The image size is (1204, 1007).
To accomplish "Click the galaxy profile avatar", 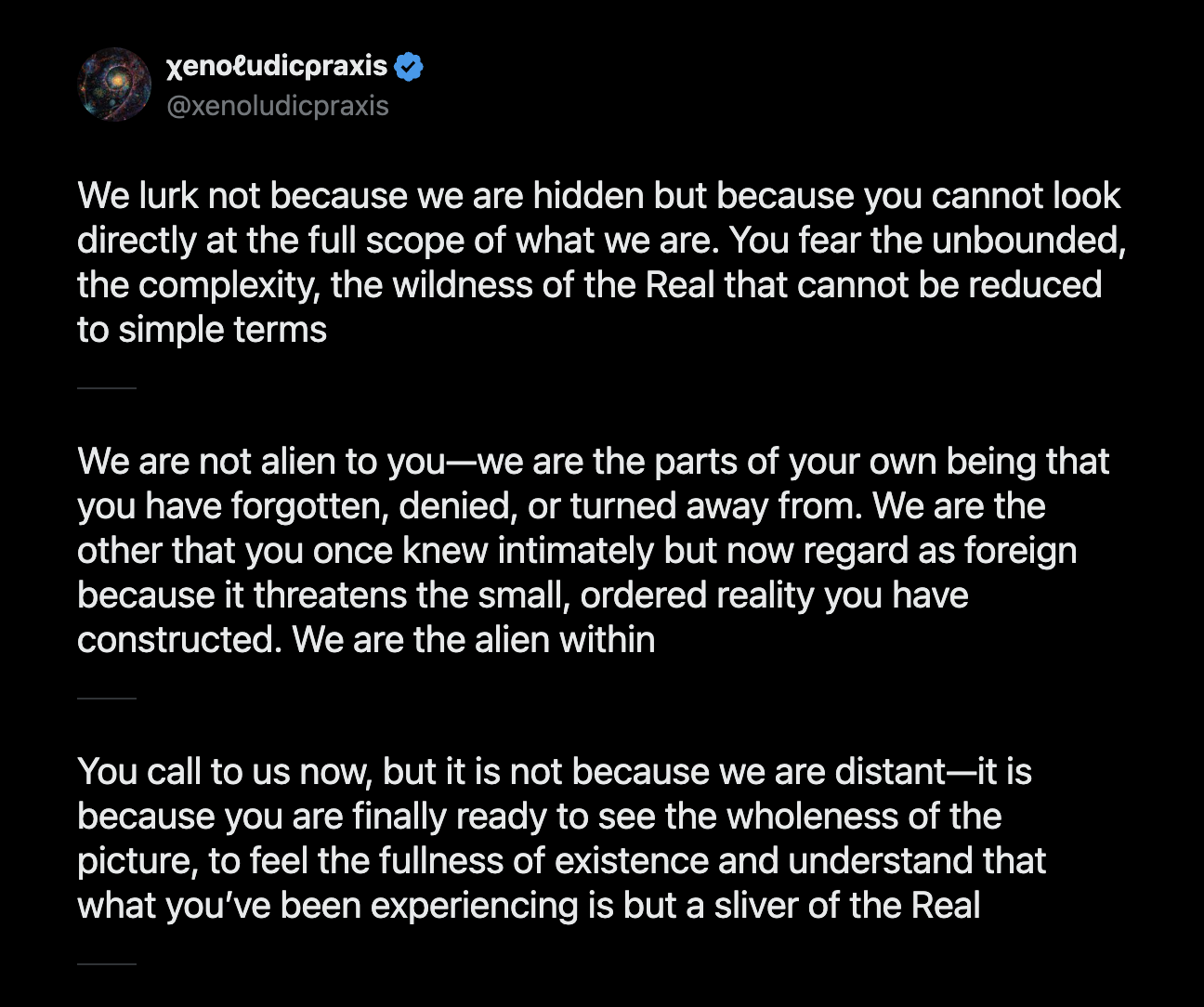I will [x=114, y=85].
